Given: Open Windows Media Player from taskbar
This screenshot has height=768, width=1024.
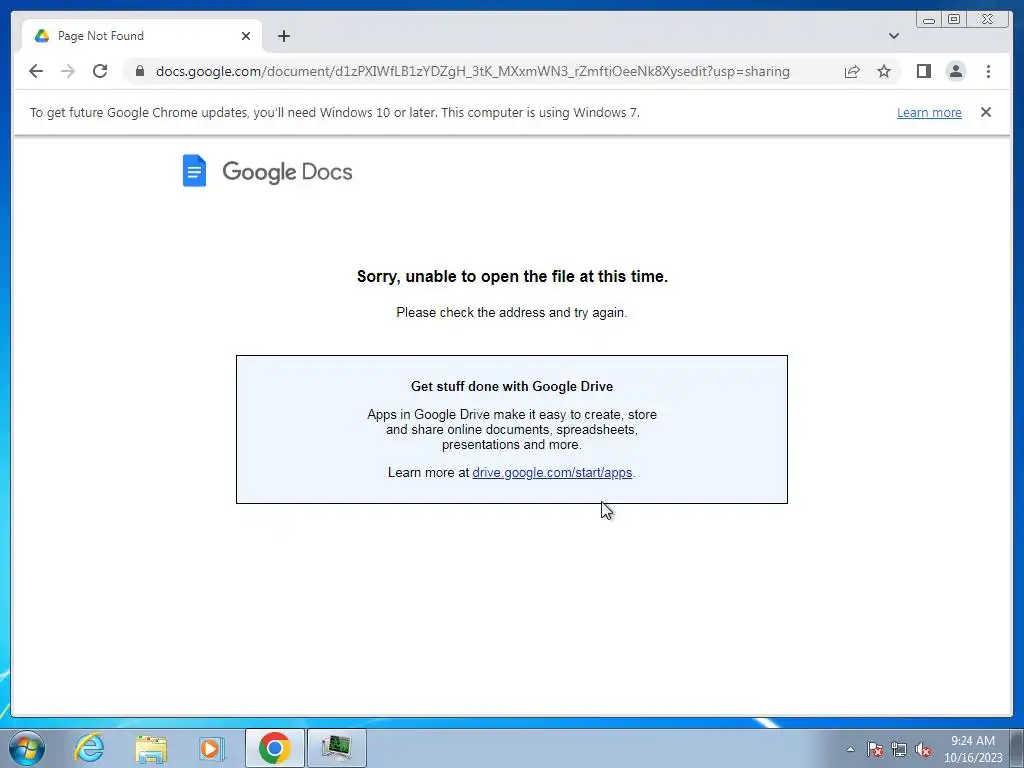Looking at the screenshot, I should [212, 748].
